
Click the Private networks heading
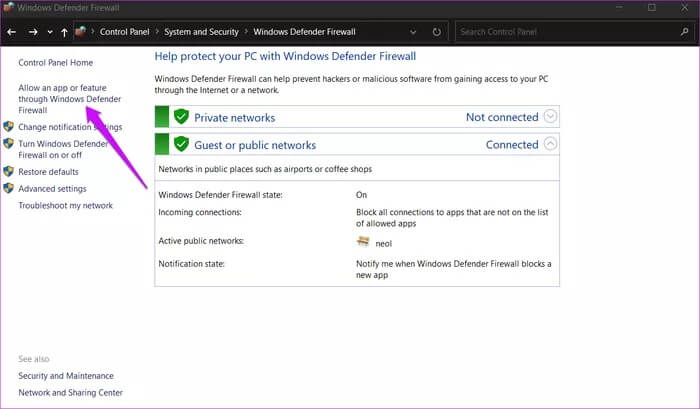(234, 118)
